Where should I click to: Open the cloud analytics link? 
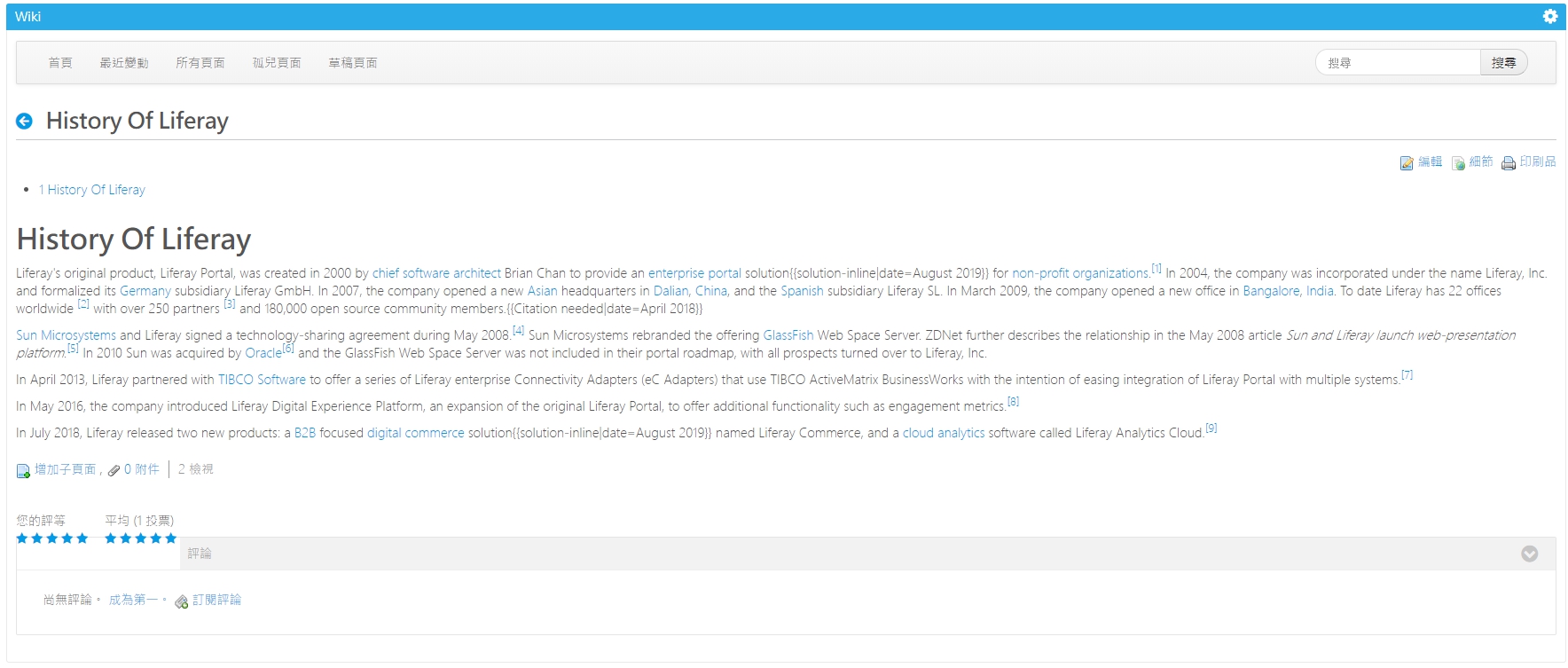[944, 433]
